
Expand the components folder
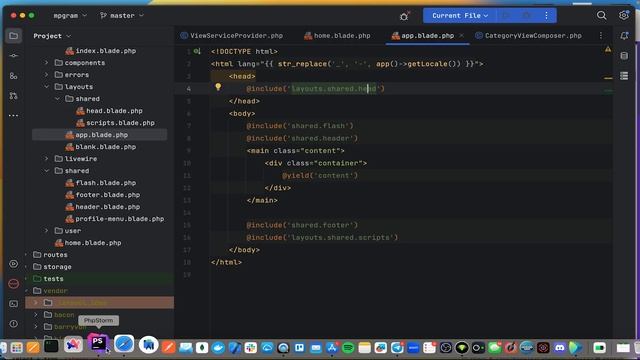tap(47, 63)
